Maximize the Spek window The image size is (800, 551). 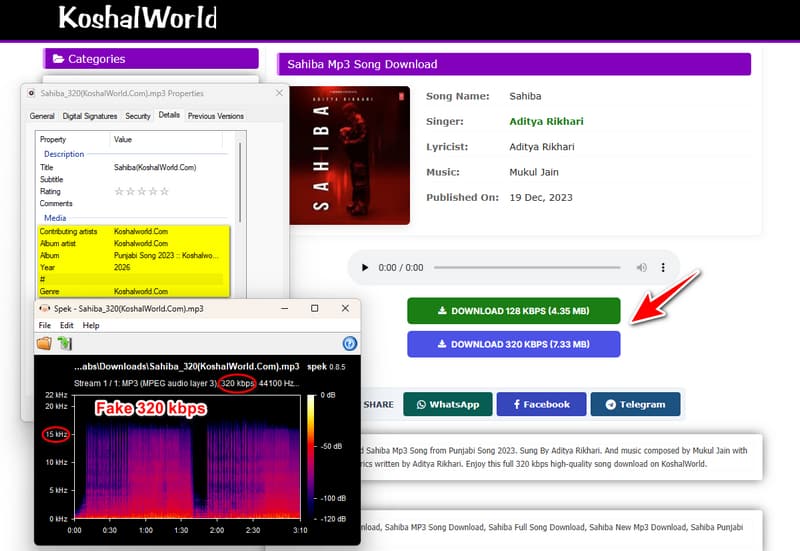pos(315,308)
